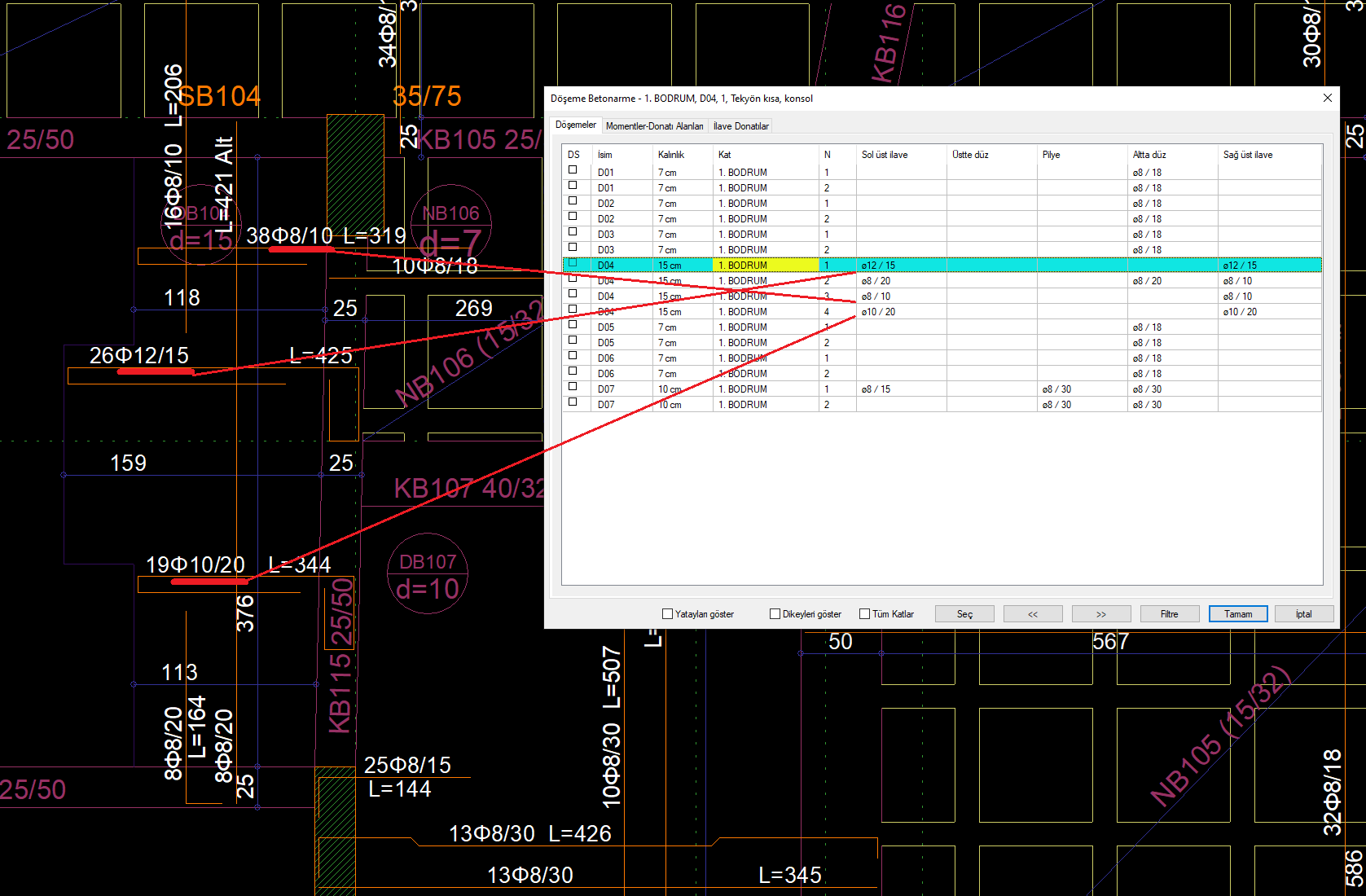Select ø8 / 20 in D04 Sol üst ilave
The width and height of the screenshot is (1366, 896).
(901, 281)
